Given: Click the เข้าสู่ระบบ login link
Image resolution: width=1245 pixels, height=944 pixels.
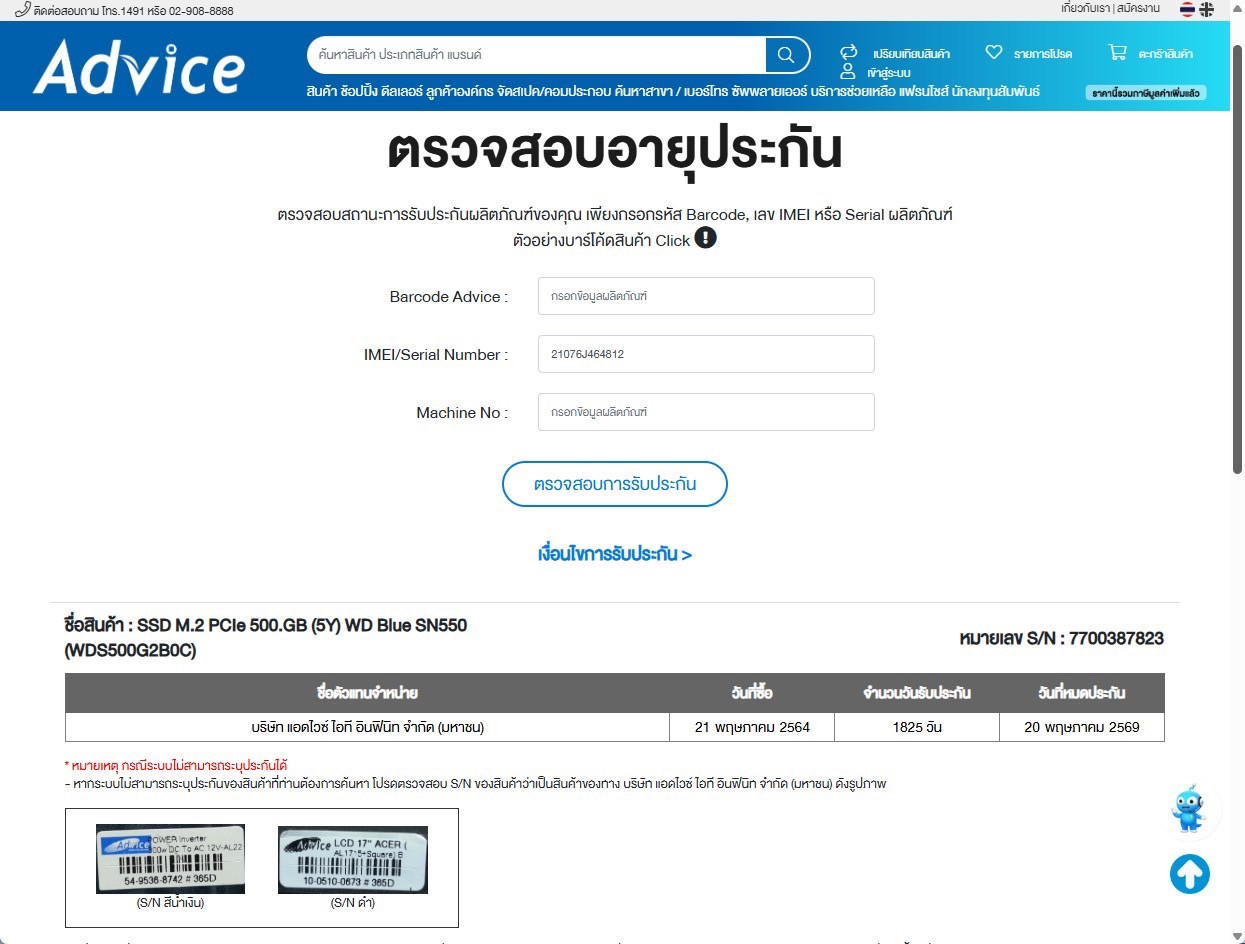Looking at the screenshot, I should (889, 73).
